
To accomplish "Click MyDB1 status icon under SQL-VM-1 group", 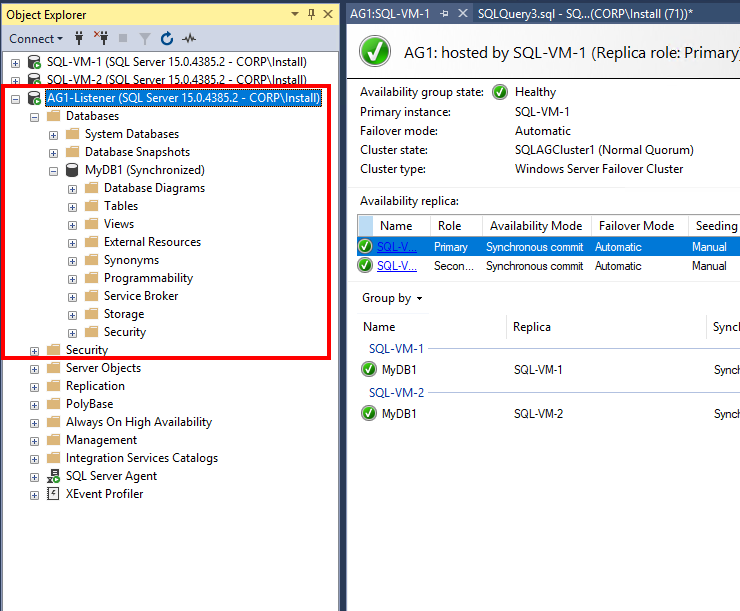I will tap(369, 369).
